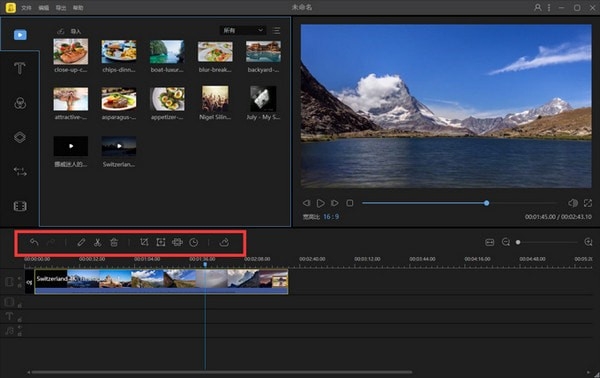Toggle the text track lock

pyautogui.click(x=20, y=319)
